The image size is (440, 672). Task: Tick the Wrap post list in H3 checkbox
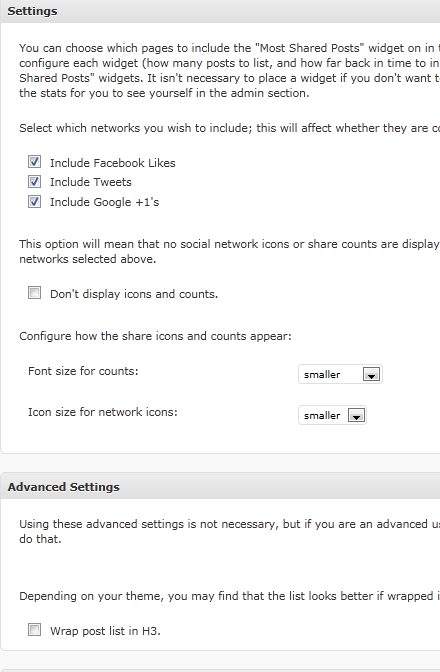pyautogui.click(x=34, y=630)
